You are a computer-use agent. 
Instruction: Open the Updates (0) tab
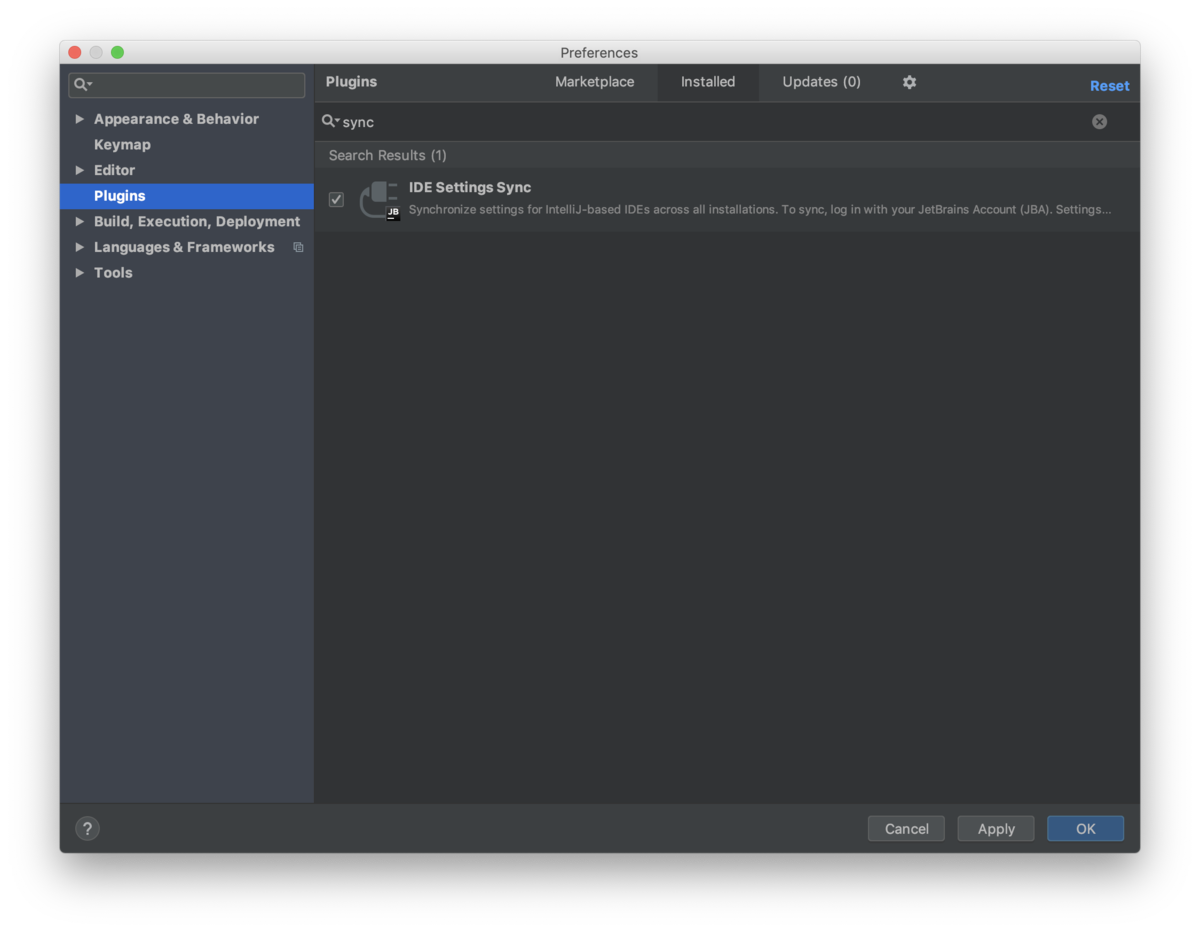(821, 82)
